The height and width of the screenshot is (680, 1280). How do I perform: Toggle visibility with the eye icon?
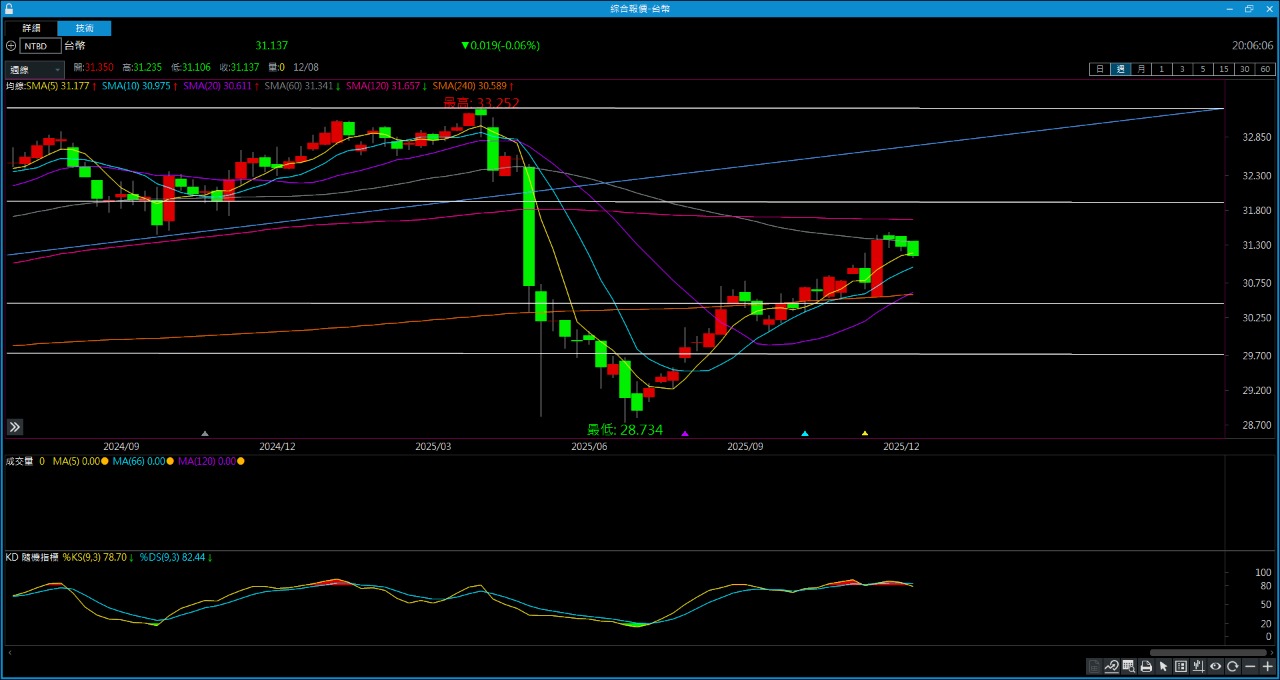1215,666
